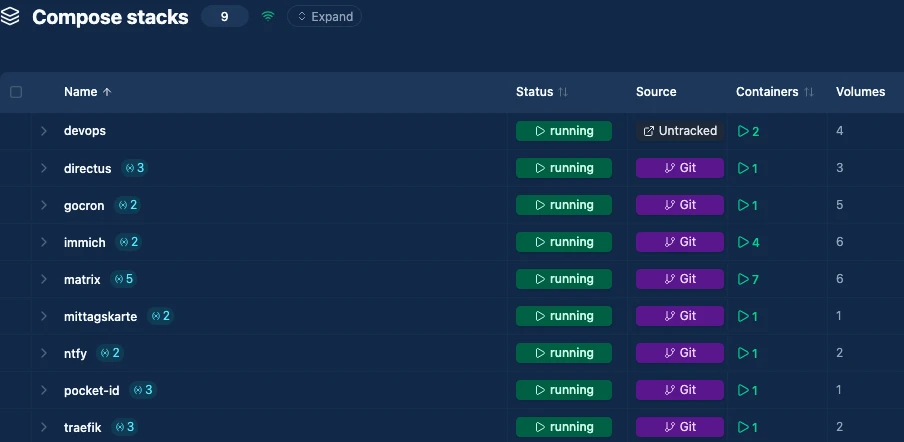Click gocron badge showing 2
This screenshot has height=442, width=904.
127,205
